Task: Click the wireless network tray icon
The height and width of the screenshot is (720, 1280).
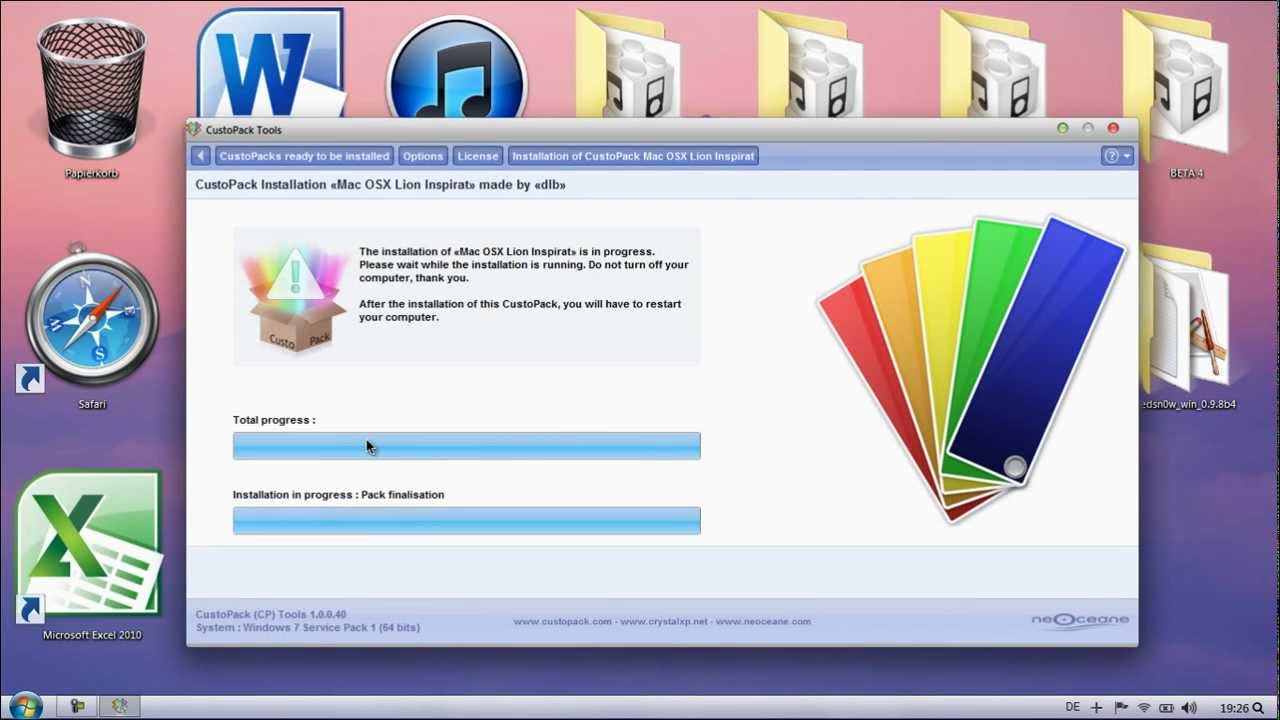Action: [x=1144, y=707]
